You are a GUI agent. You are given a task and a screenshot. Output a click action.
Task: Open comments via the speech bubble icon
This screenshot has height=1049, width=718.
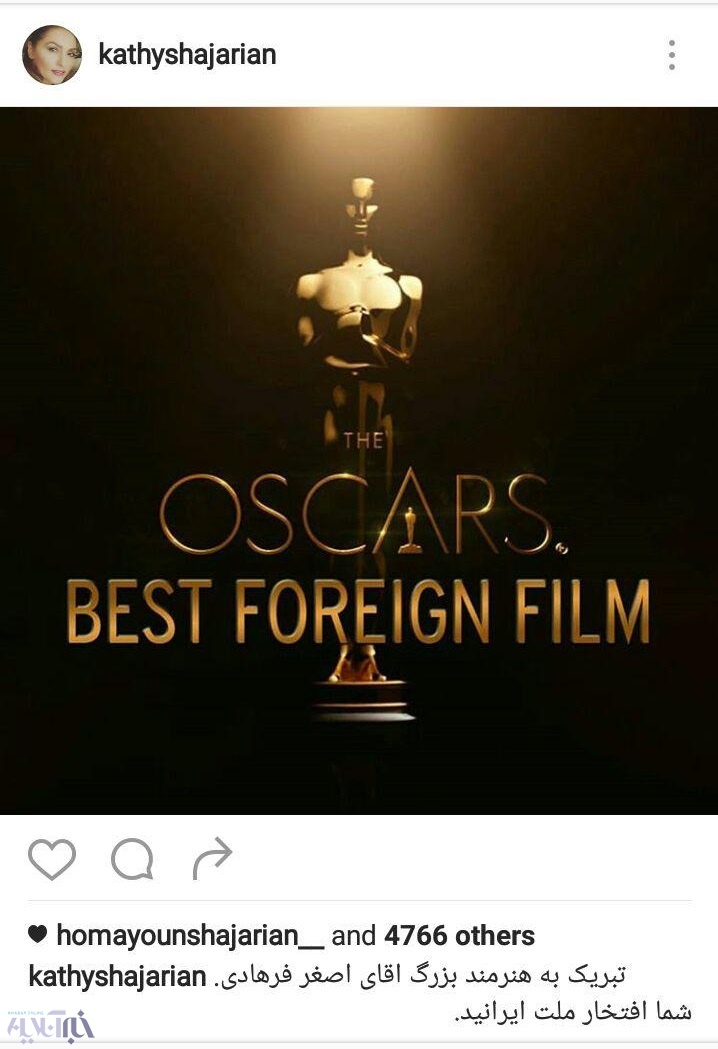(132, 858)
